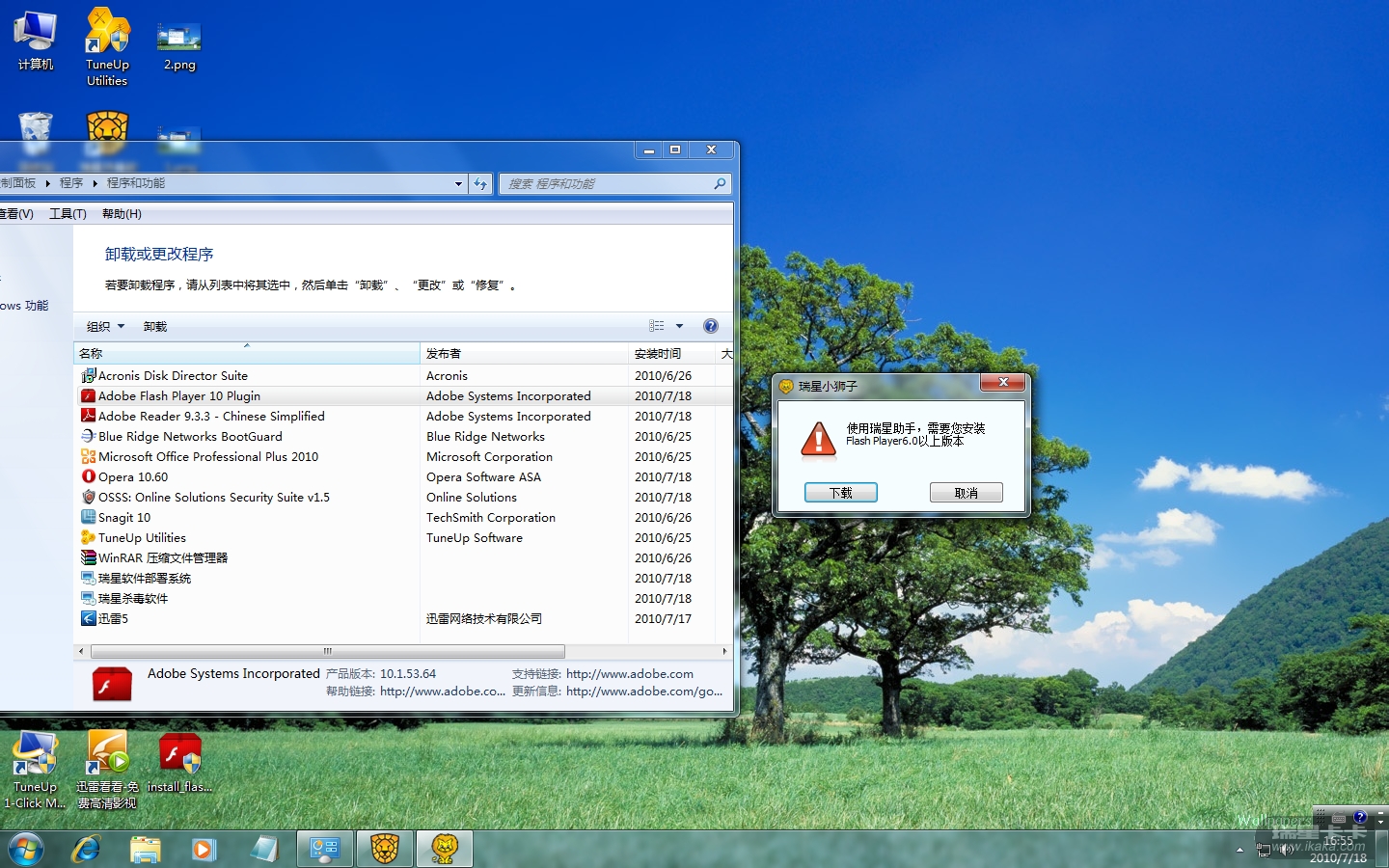The image size is (1389, 868).
Task: Click the Windows Start orb
Action: [x=26, y=849]
